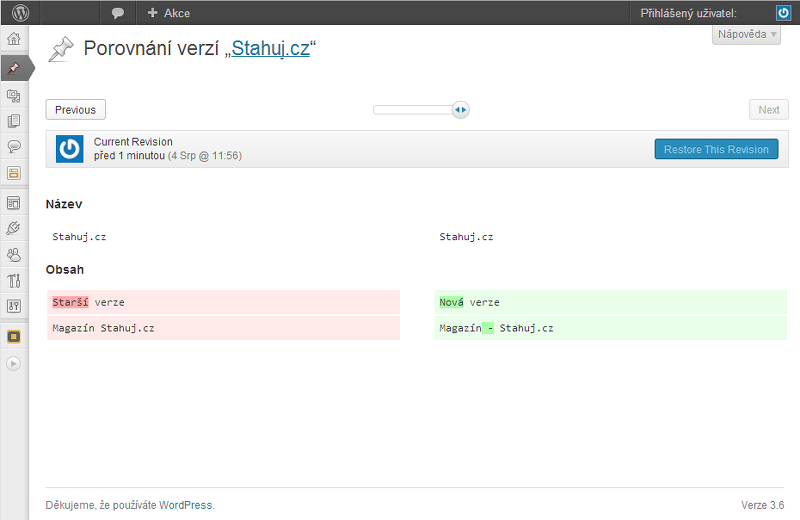The width and height of the screenshot is (800, 520).
Task: Go to Dashboard home icon
Action: pos(14,38)
